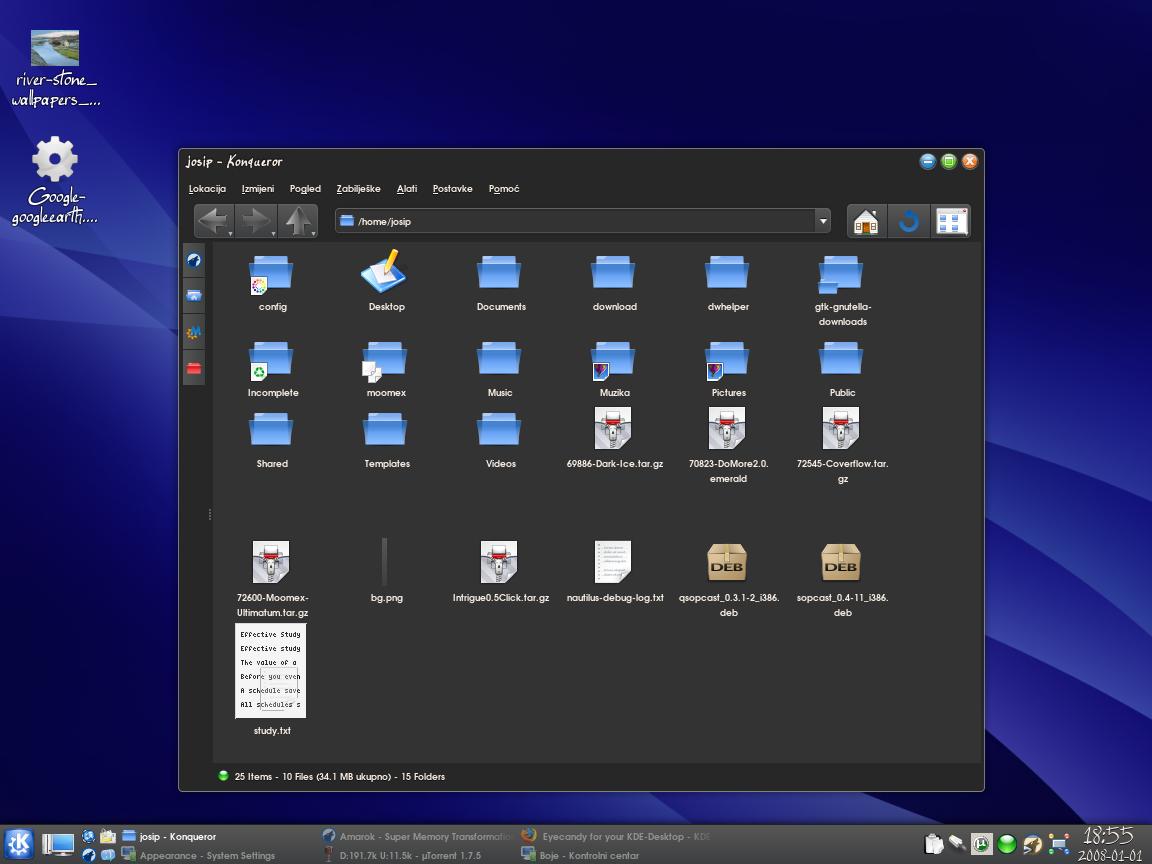Viewport: 1152px width, 864px height.
Task: Select the dwhelper folder
Action: (728, 282)
